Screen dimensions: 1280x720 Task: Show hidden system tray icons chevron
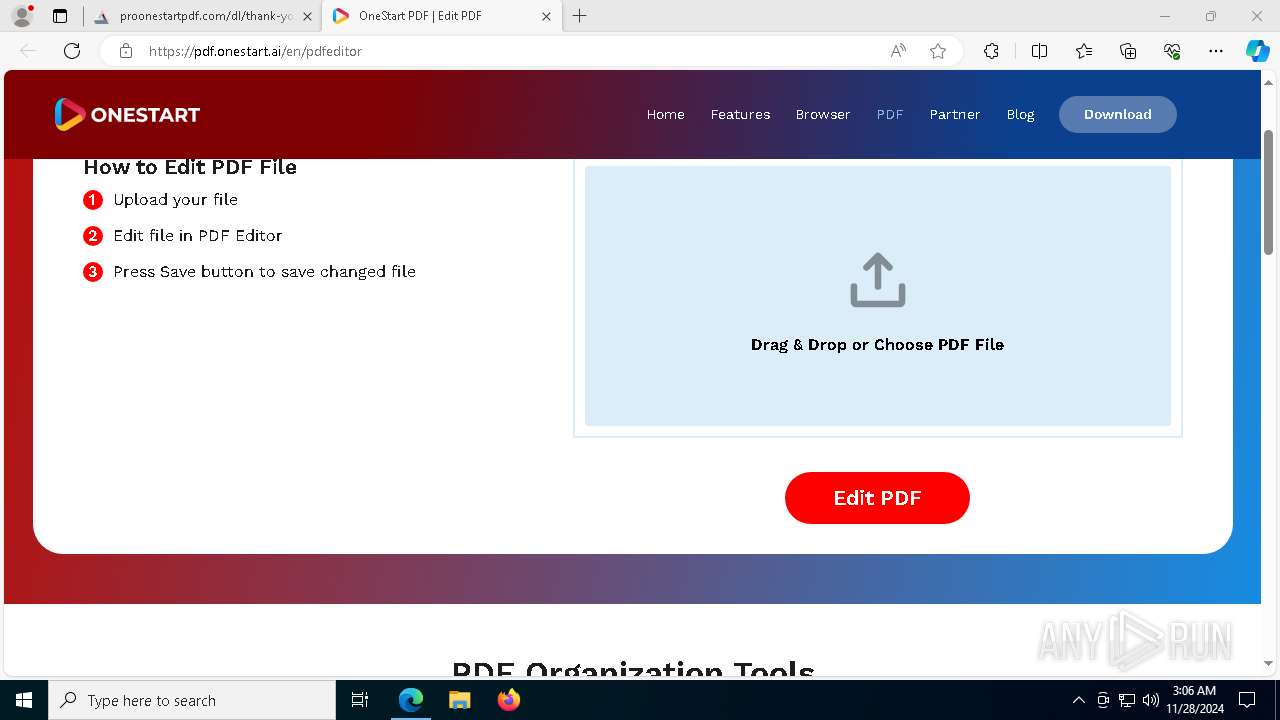[x=1078, y=700]
